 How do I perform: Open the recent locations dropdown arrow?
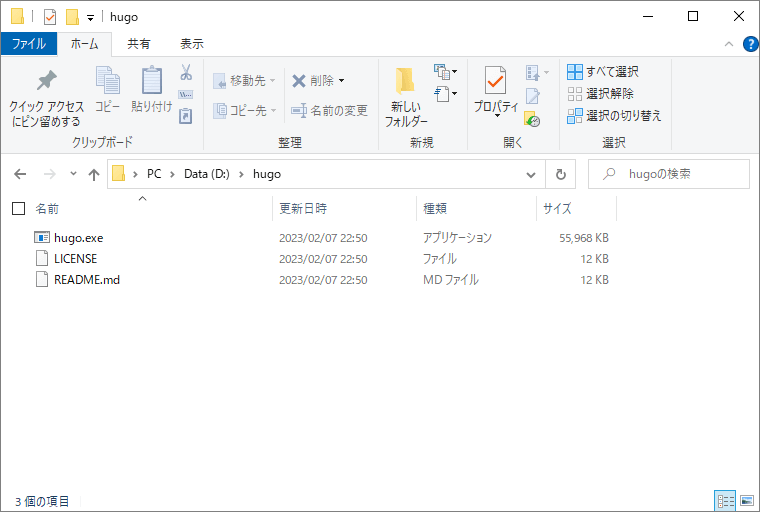(73, 174)
